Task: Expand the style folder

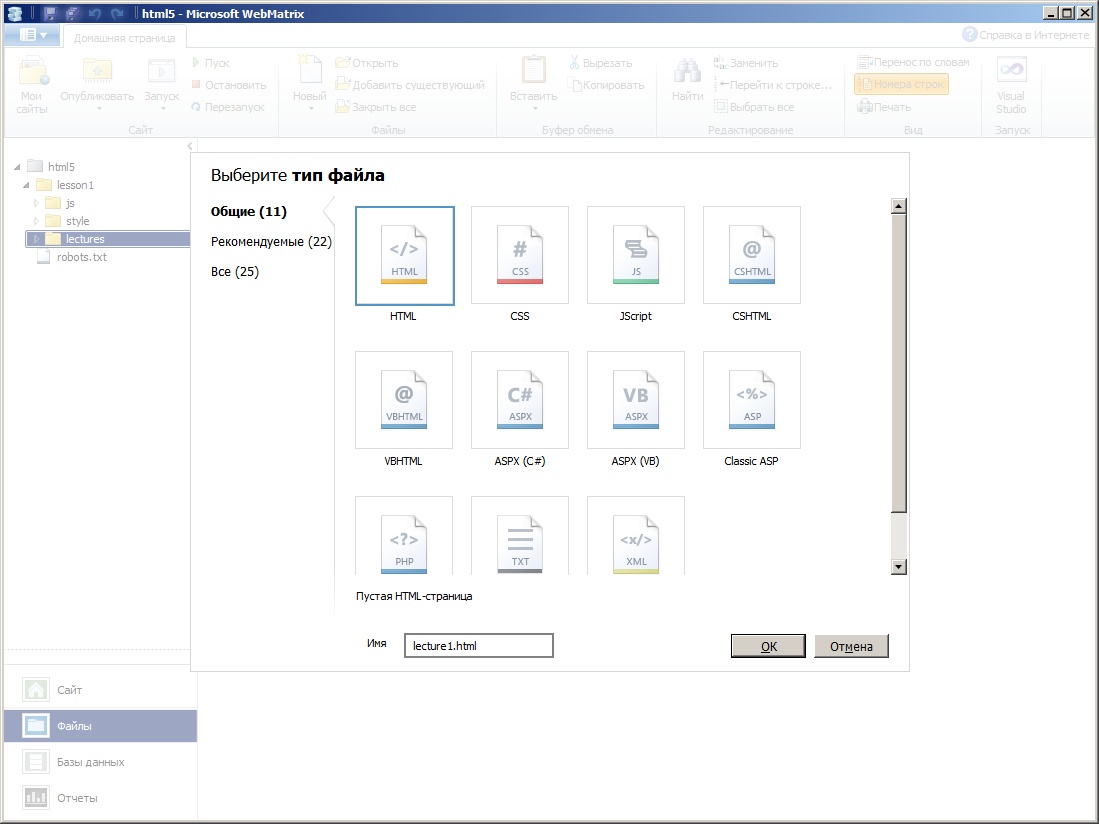Action: (36, 221)
